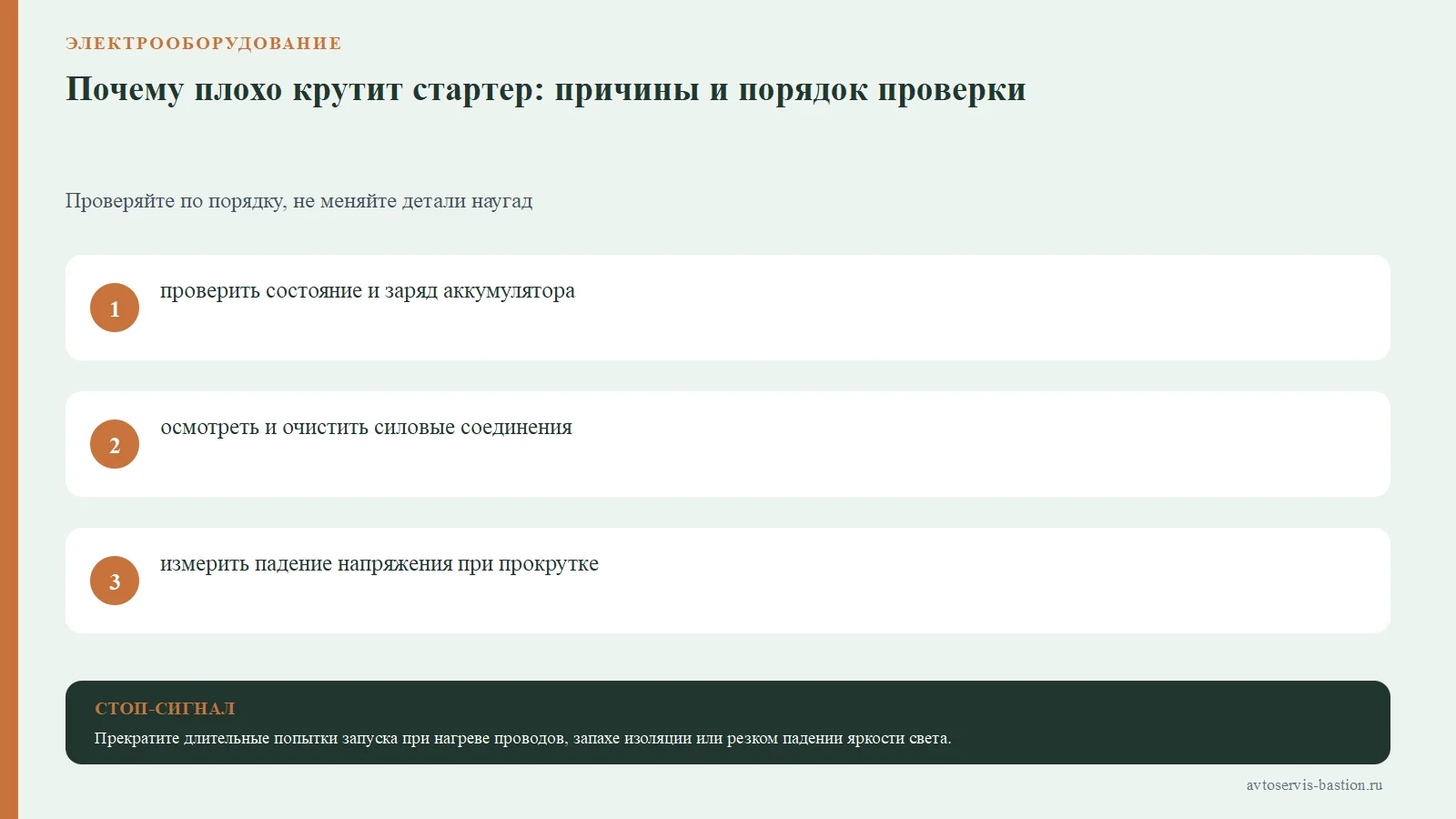Click the number 1 step badge
The height and width of the screenshot is (819, 1456).
(115, 308)
